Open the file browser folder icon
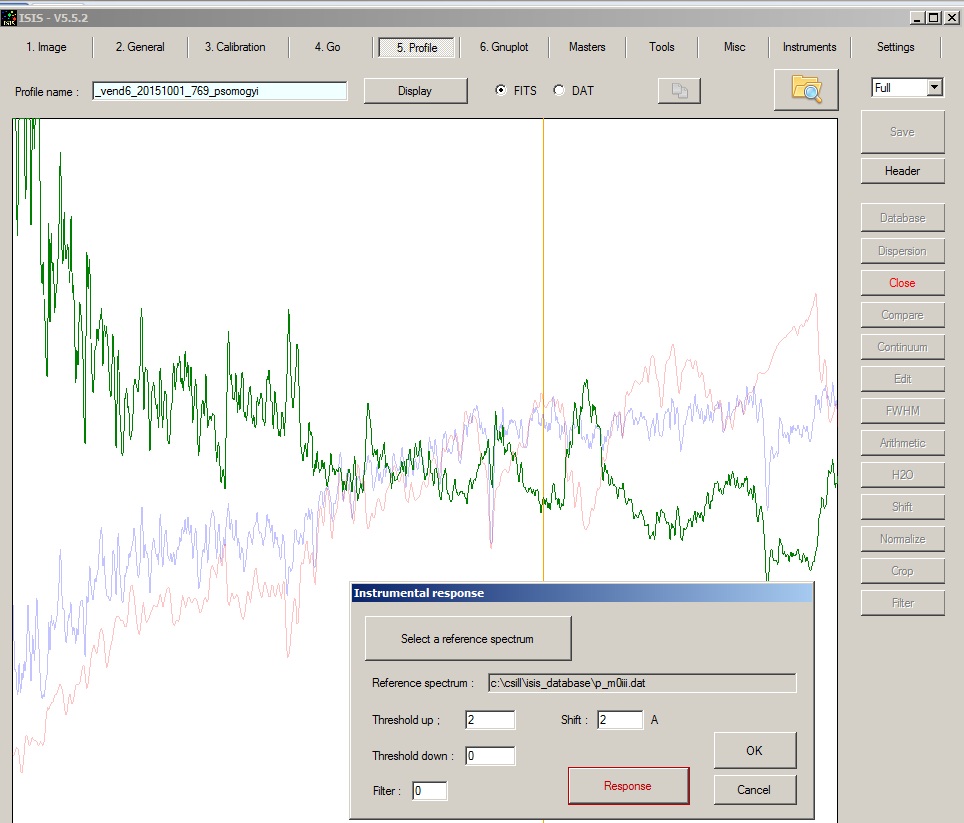The width and height of the screenshot is (964, 823). click(806, 90)
